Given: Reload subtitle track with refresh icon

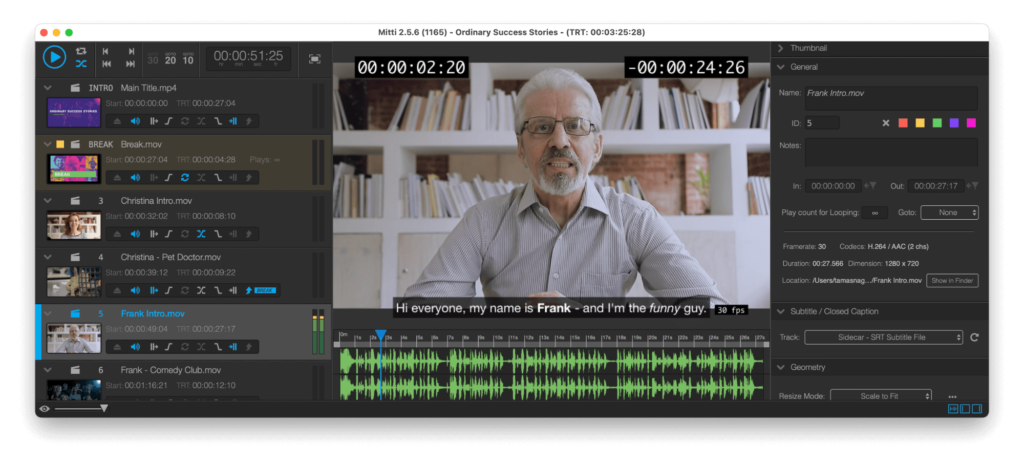Looking at the screenshot, I should tap(974, 337).
